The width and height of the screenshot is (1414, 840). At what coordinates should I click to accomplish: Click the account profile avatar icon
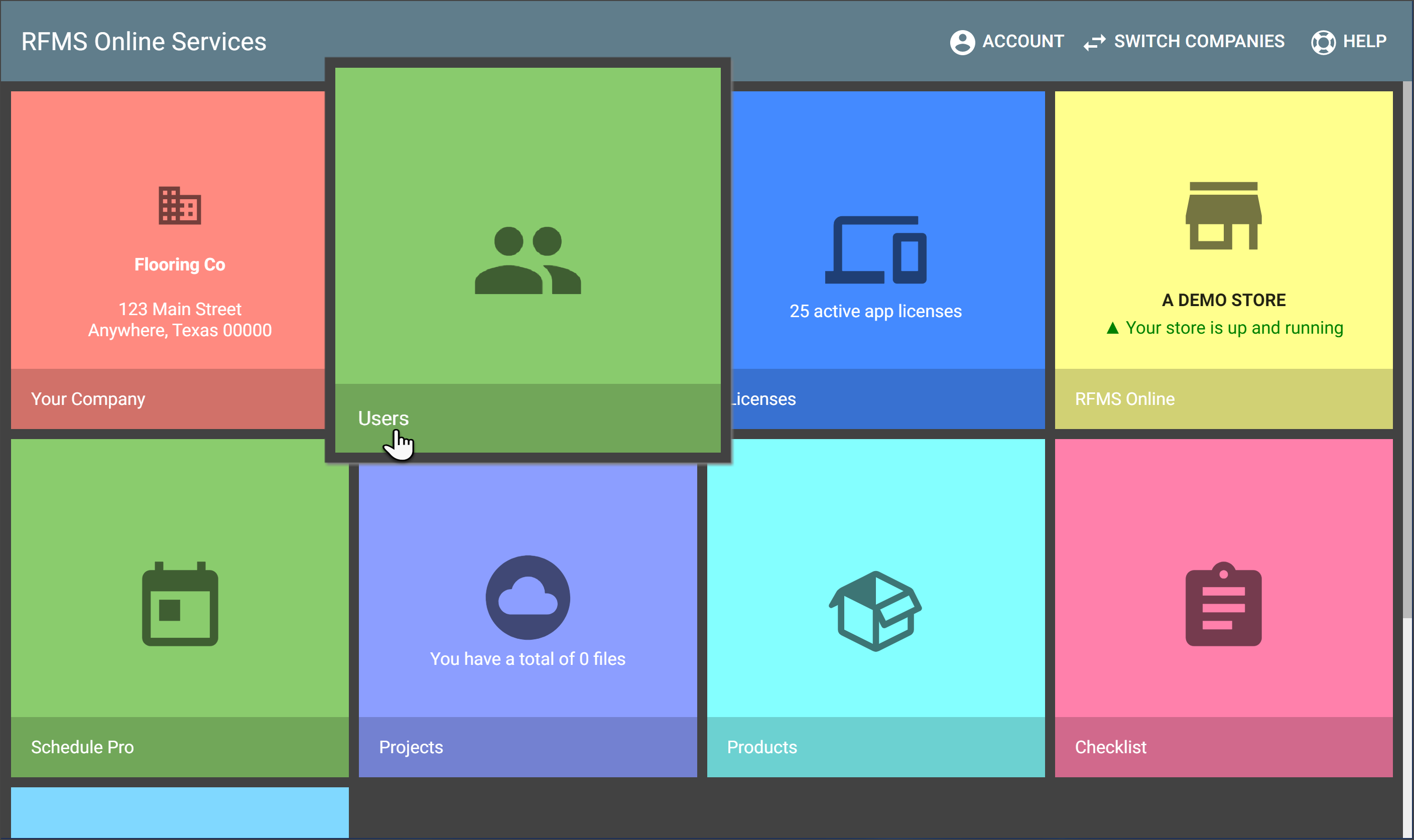pyautogui.click(x=962, y=42)
